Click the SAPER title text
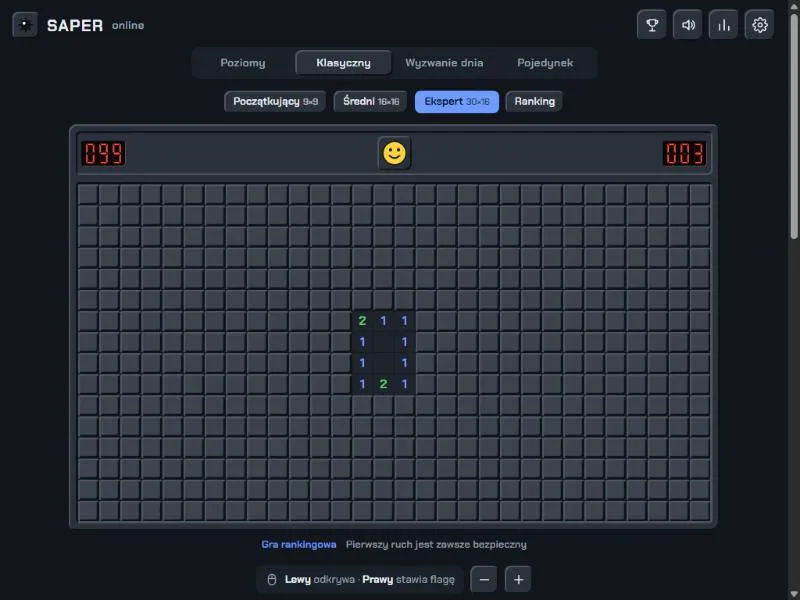The image size is (800, 600). 75,25
